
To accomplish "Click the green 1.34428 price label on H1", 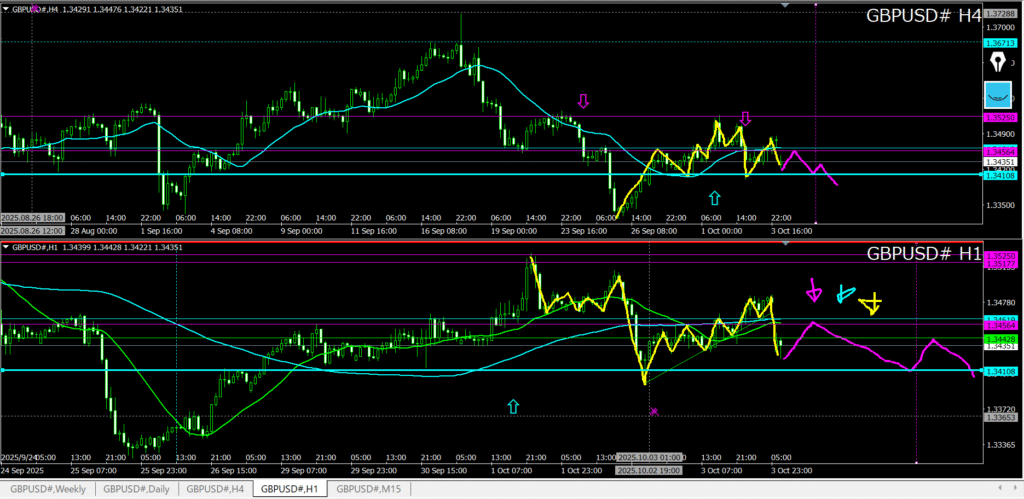I will click(1000, 340).
